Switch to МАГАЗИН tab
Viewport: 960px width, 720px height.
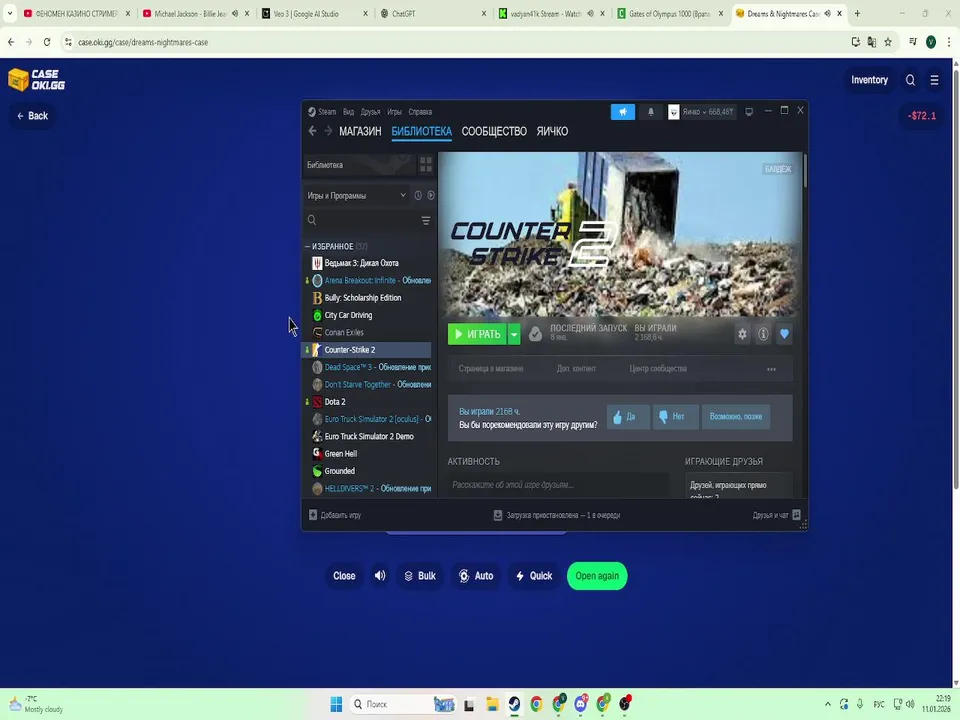pyautogui.click(x=360, y=131)
